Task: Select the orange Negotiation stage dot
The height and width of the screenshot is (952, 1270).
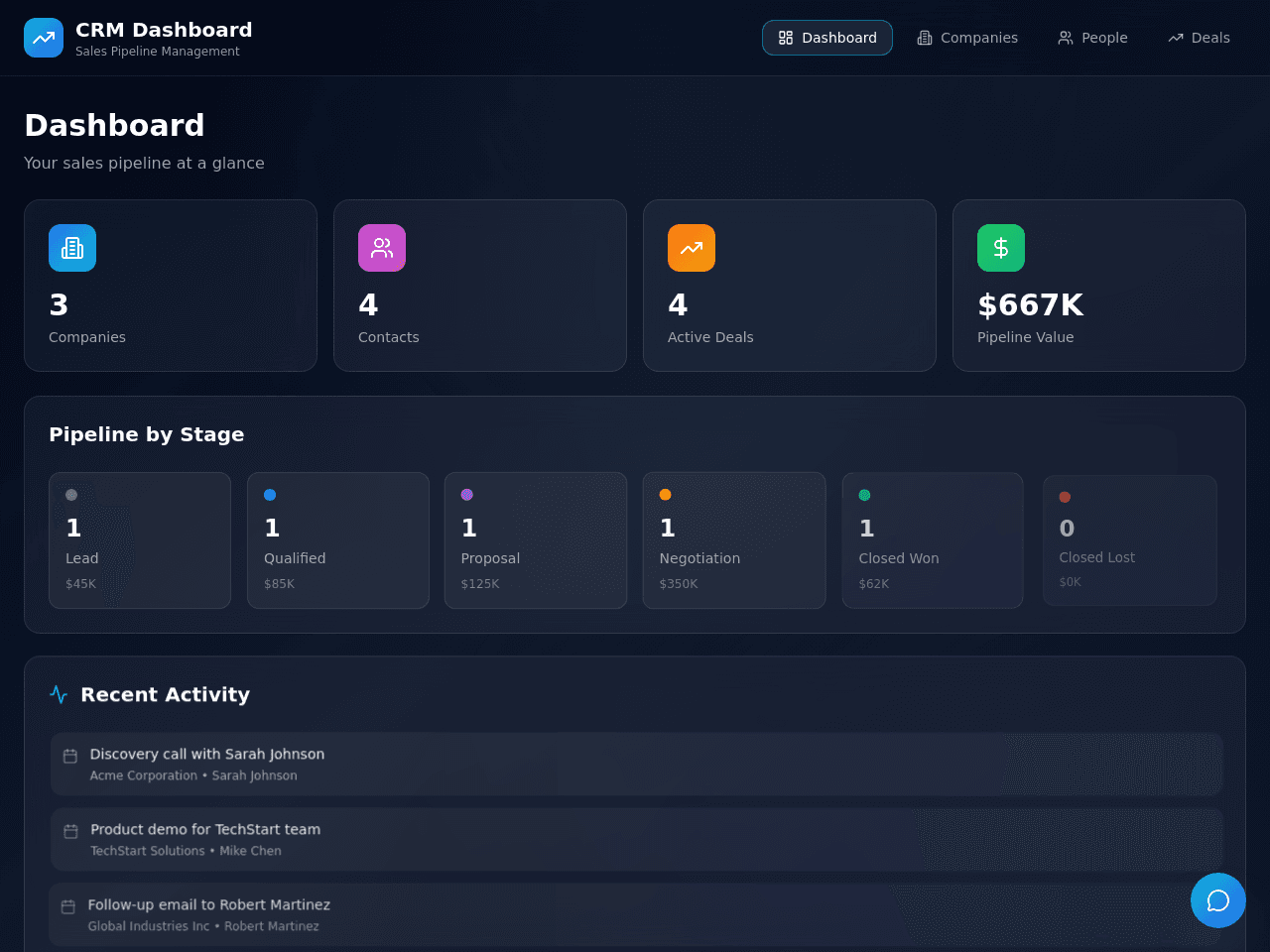Action: [x=666, y=495]
